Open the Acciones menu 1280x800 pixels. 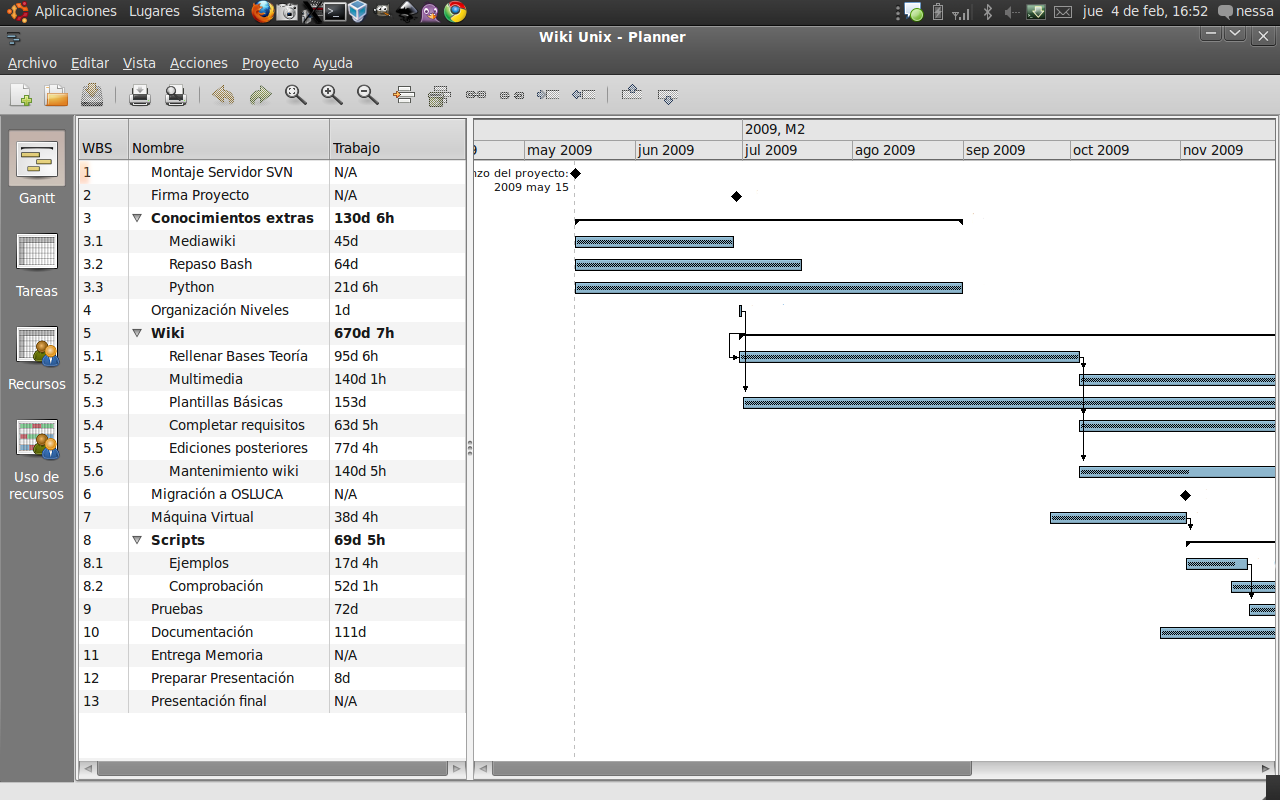pyautogui.click(x=198, y=62)
